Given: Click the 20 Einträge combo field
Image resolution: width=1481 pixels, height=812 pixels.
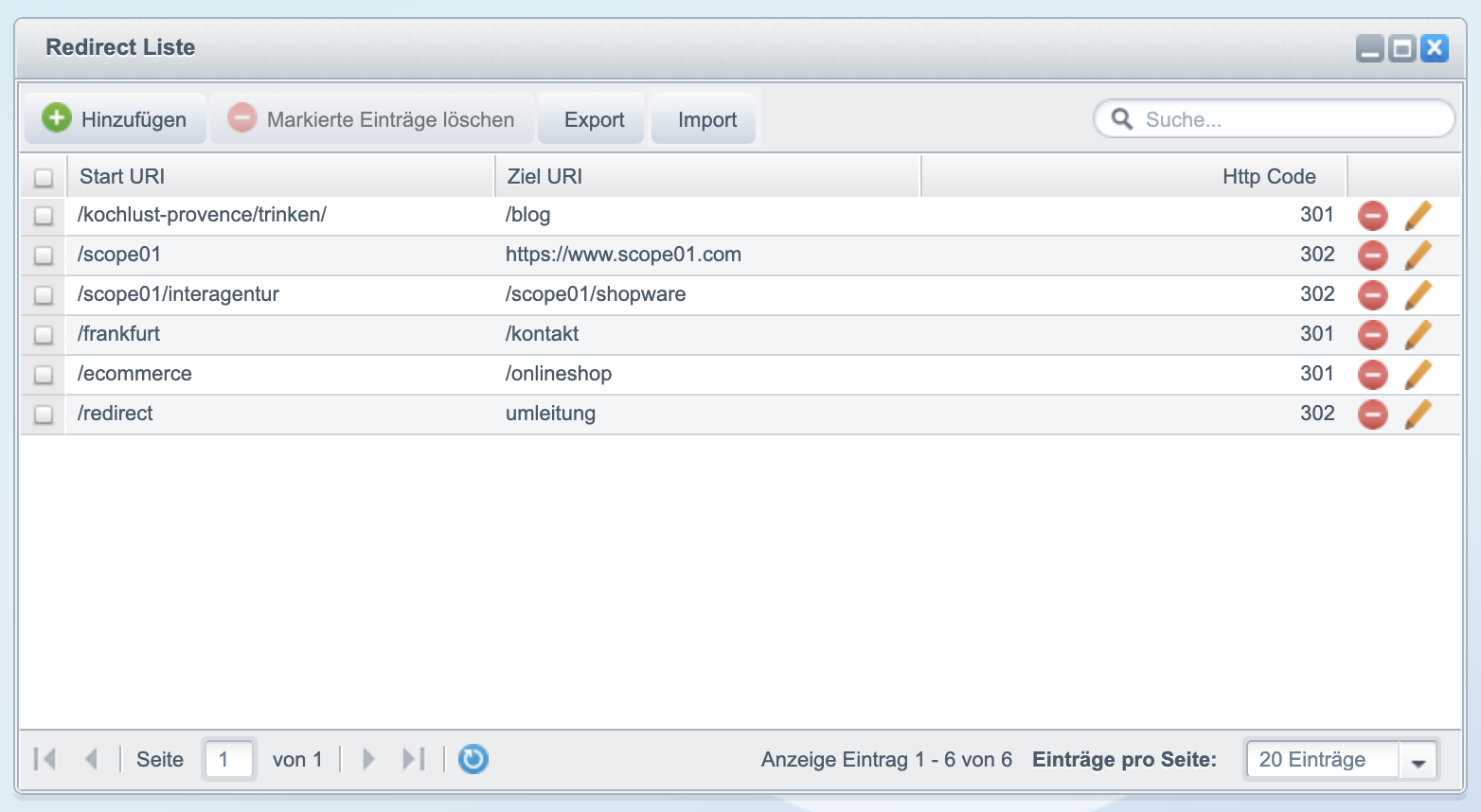Looking at the screenshot, I should pos(1323,760).
